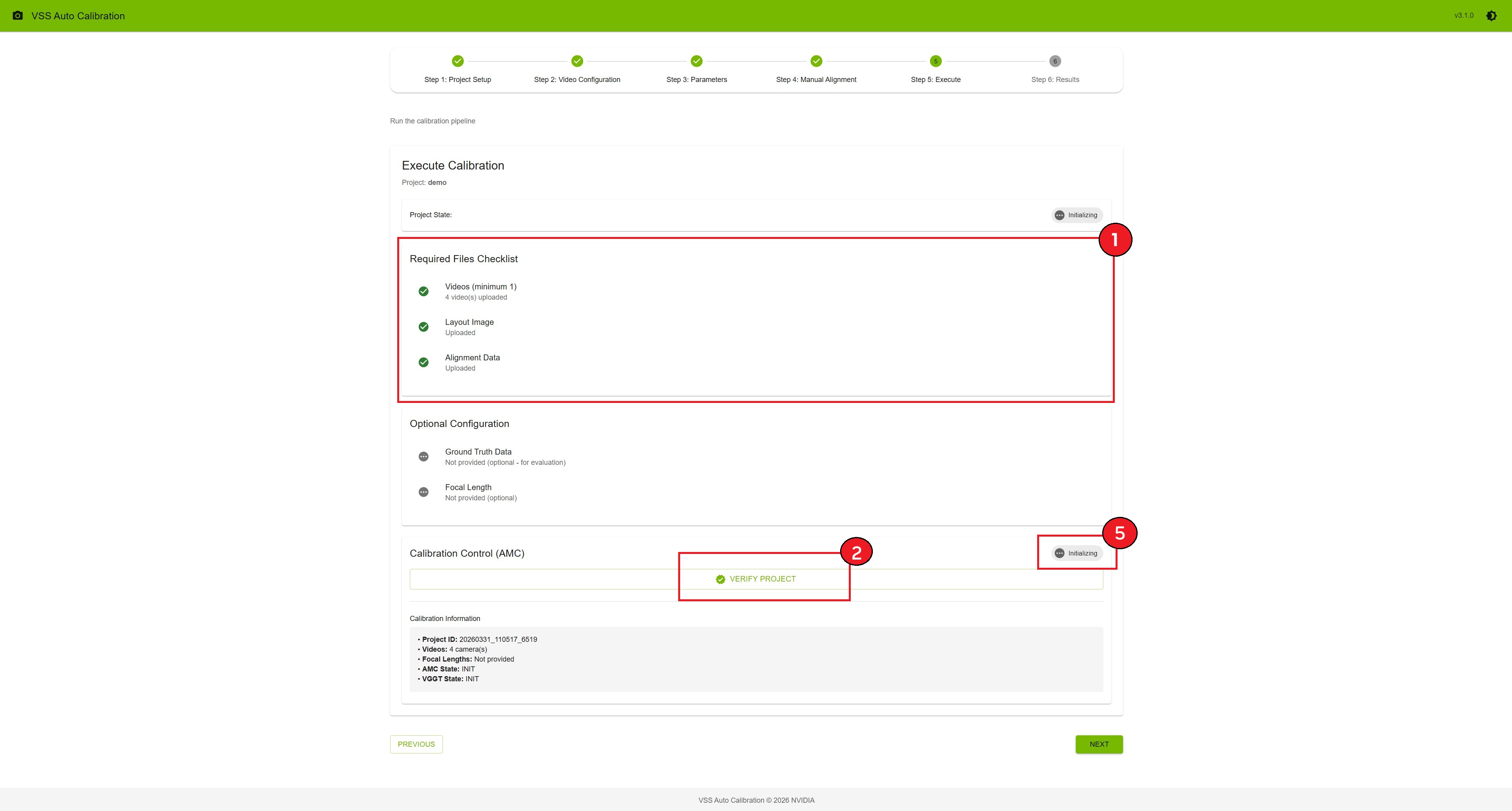1512x811 pixels.
Task: Select the Step 6: Results label
Action: [1055, 80]
